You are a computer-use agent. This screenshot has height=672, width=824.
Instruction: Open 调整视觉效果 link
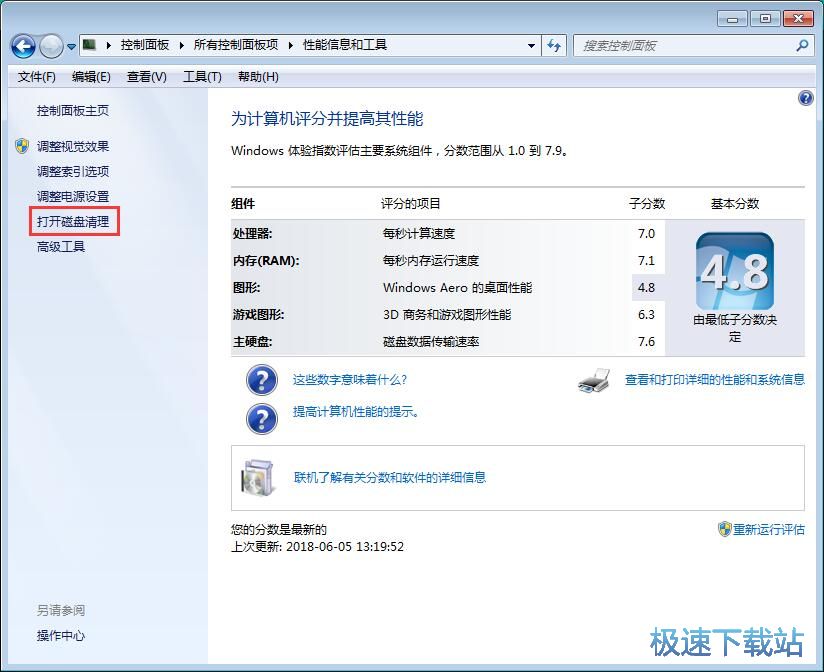click(x=73, y=146)
